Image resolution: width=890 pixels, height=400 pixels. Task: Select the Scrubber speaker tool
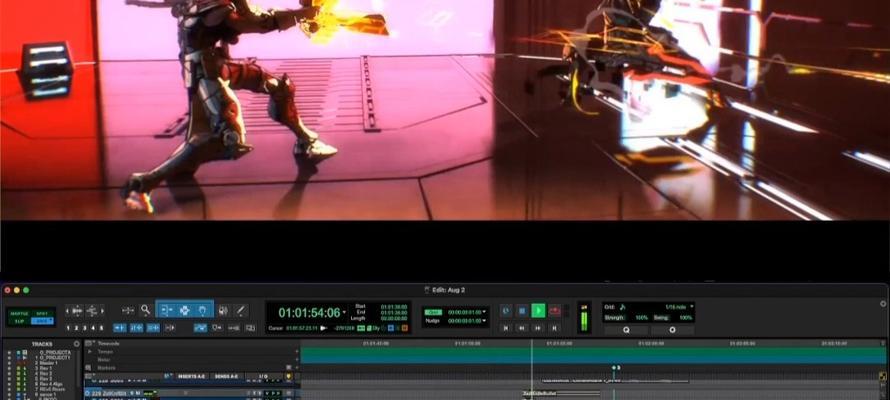[223, 310]
